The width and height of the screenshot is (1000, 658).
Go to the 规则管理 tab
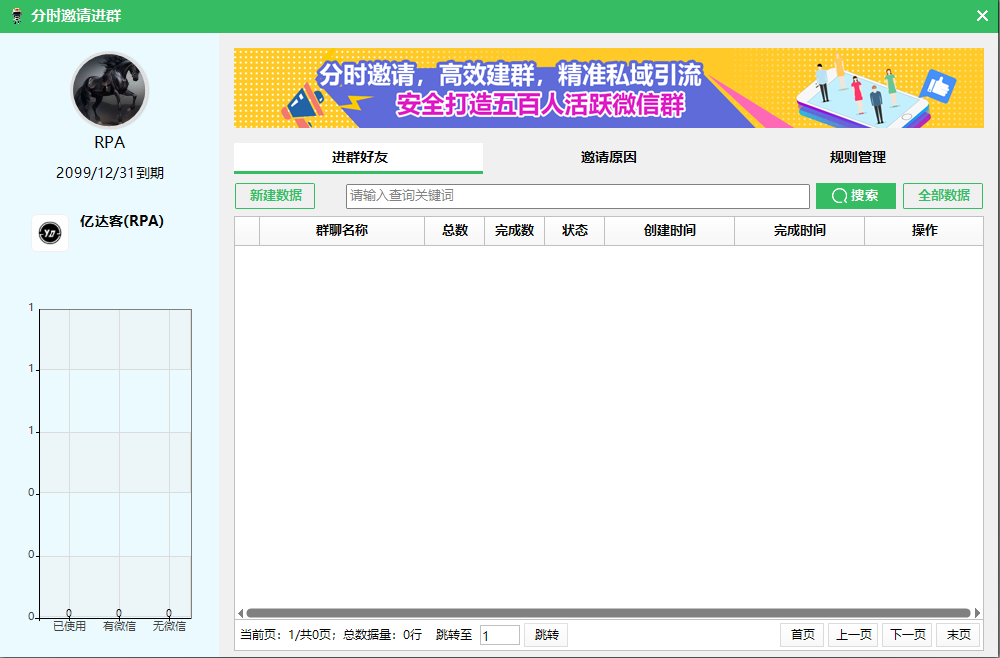[857, 158]
